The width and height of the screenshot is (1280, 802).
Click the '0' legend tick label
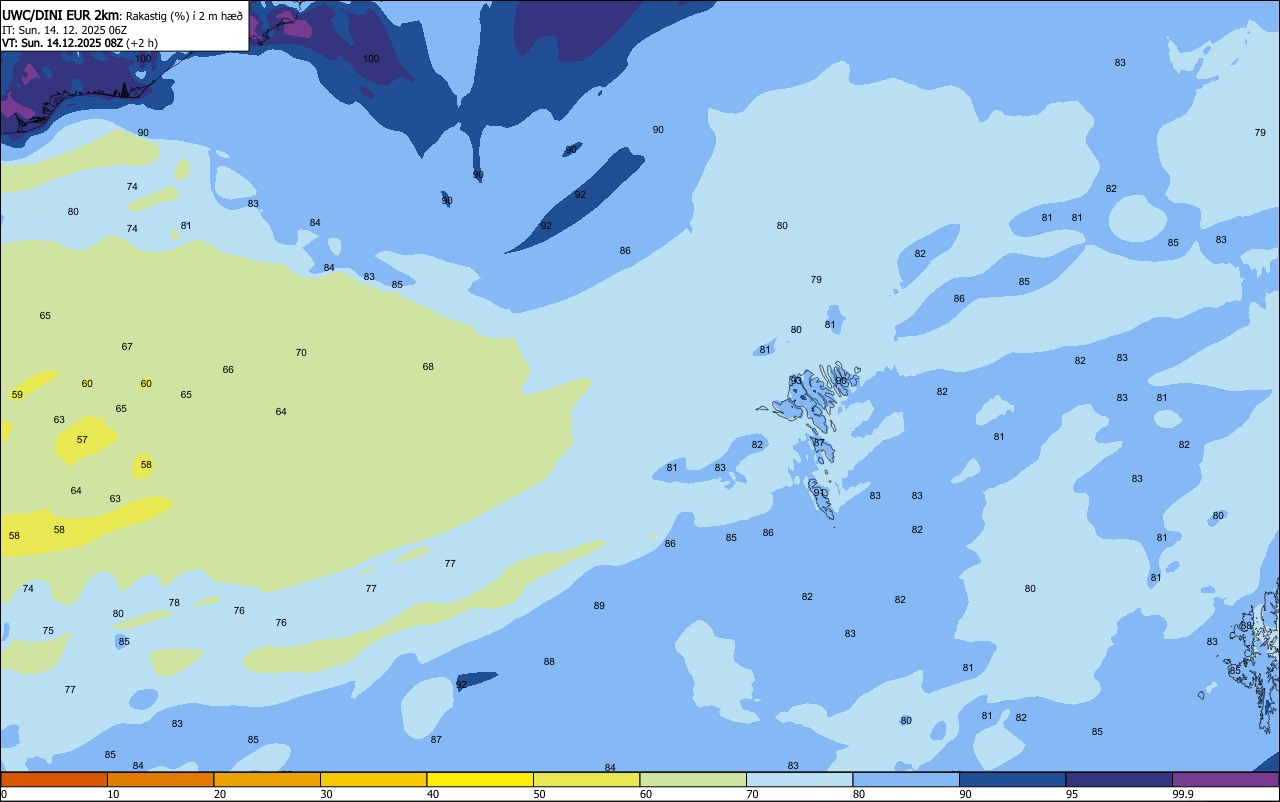[x=4, y=794]
